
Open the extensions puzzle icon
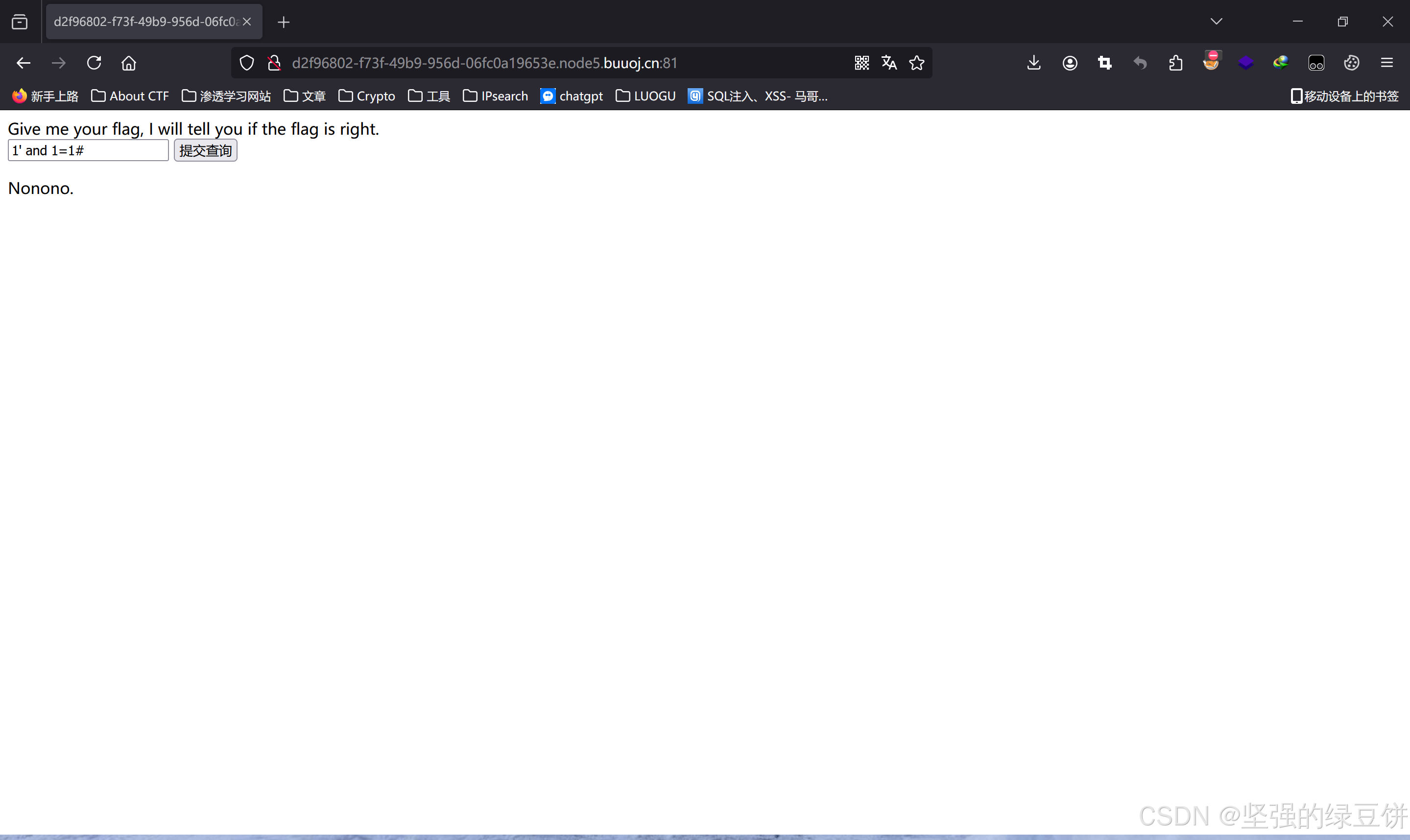click(1176, 63)
